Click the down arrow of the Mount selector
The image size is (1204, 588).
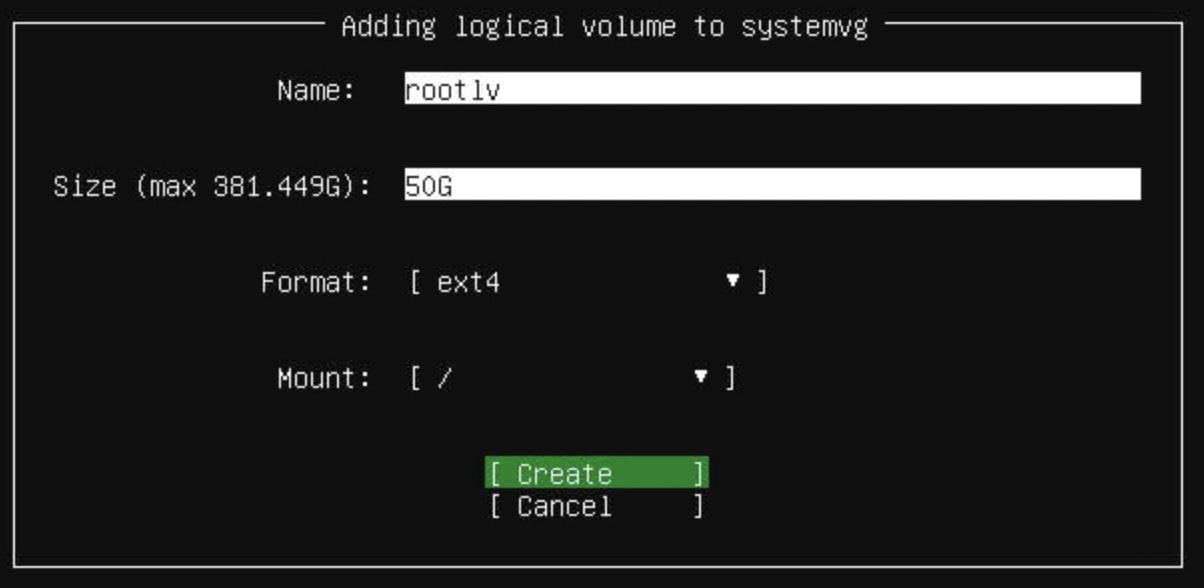(701, 378)
